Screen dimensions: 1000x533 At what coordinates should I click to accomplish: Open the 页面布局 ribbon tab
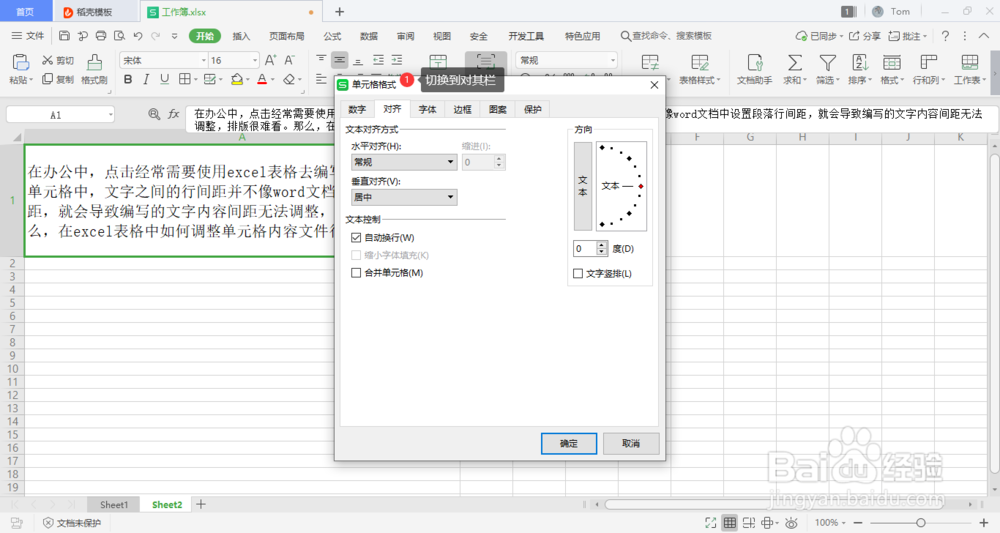pyautogui.click(x=286, y=36)
